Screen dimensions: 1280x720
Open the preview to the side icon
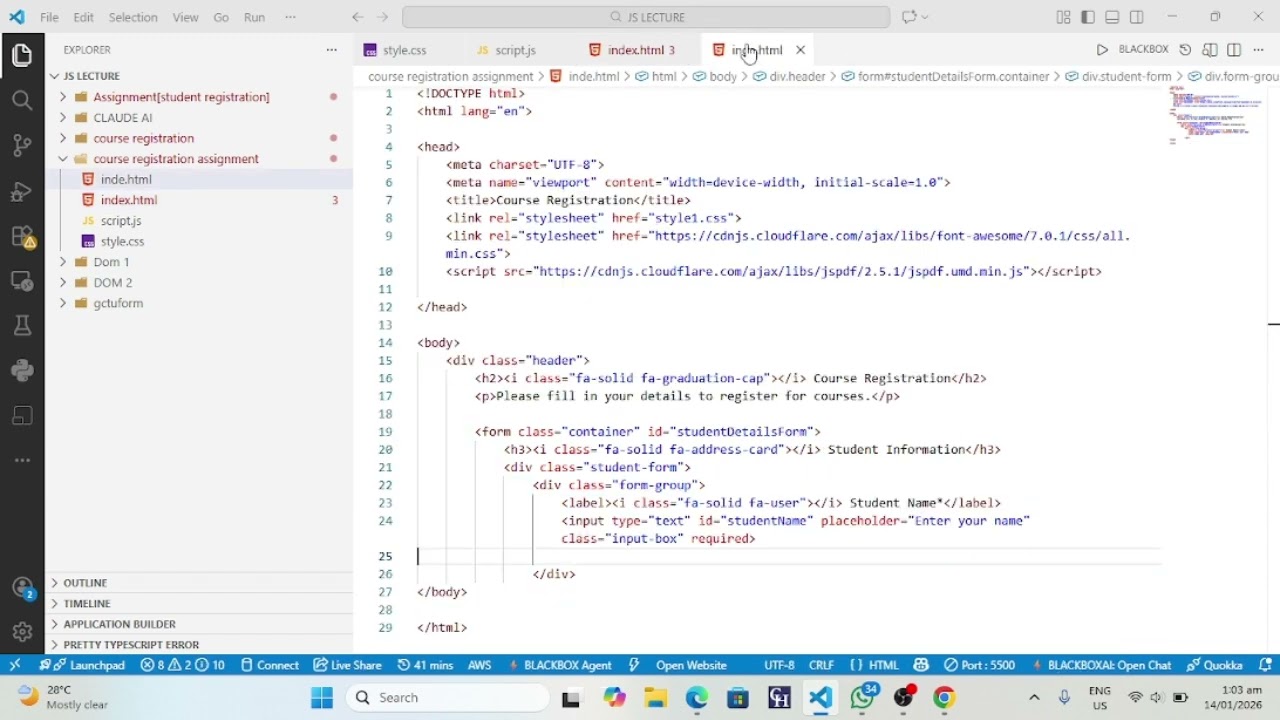tap(1210, 50)
